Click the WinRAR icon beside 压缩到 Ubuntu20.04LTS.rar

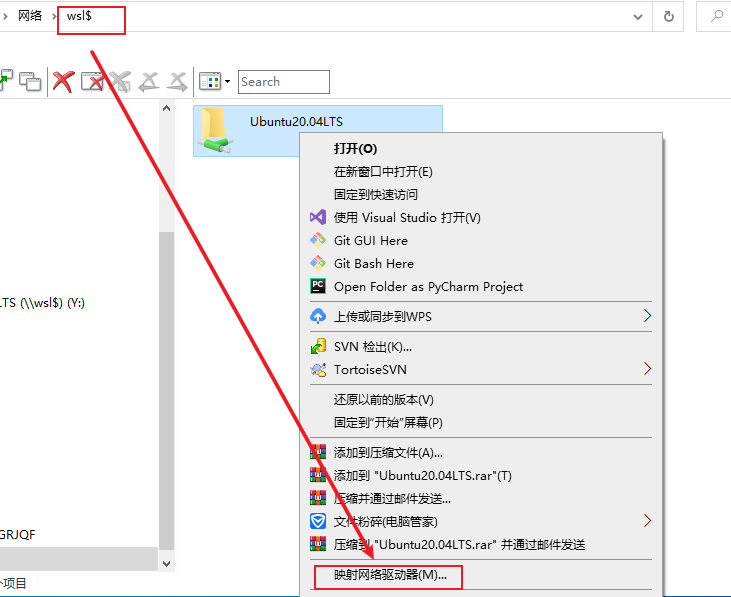(x=318, y=543)
